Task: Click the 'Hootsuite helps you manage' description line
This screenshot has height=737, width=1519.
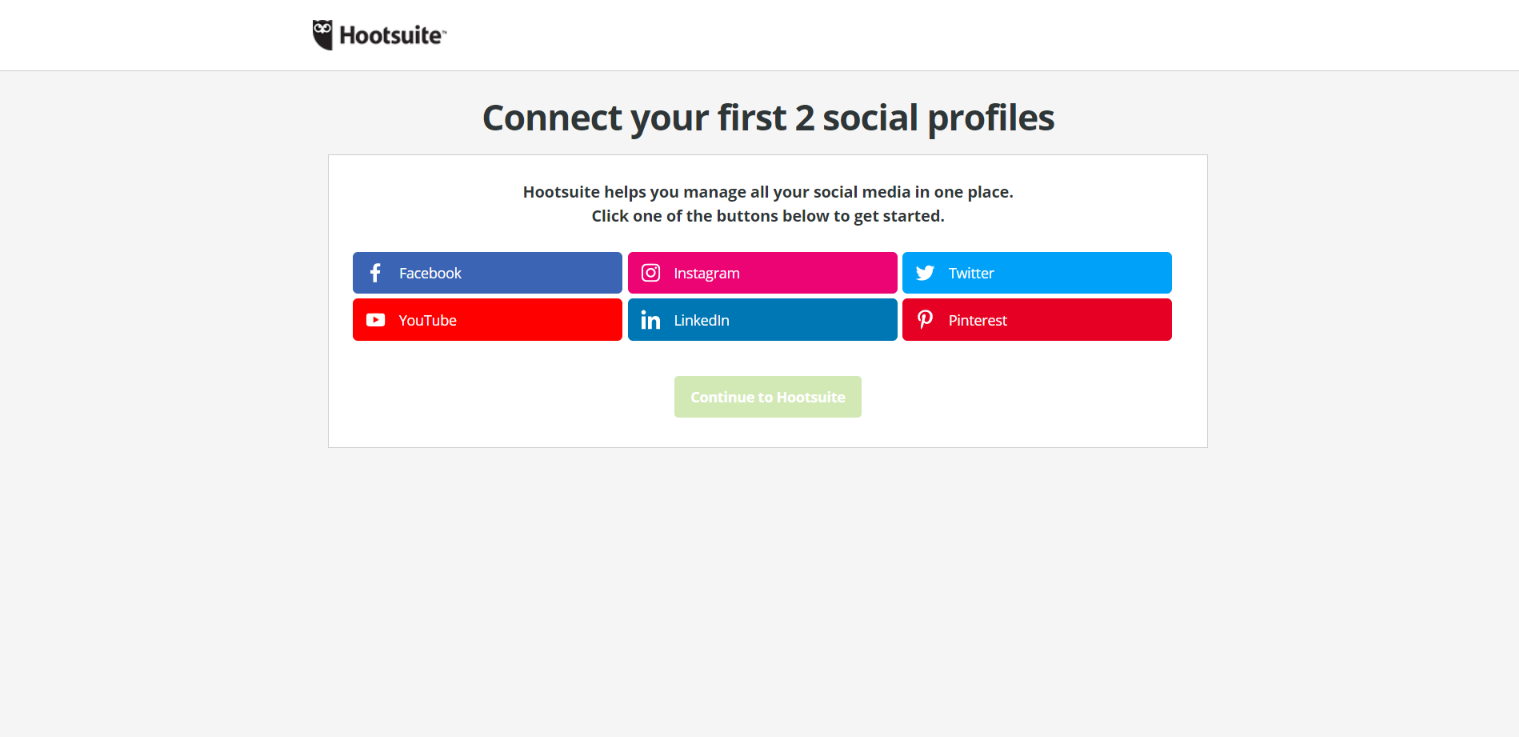Action: pos(768,191)
